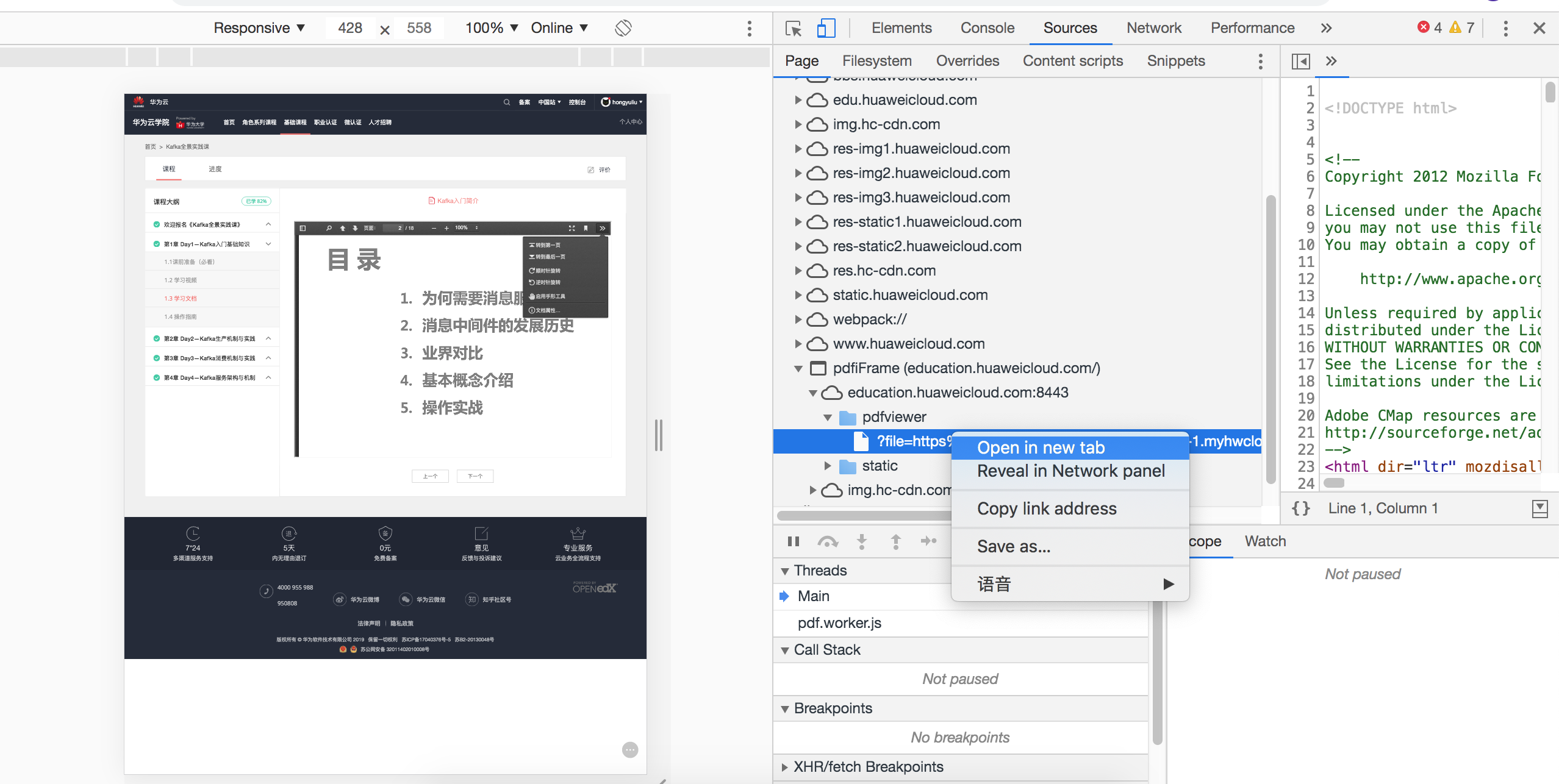Click the file tree vertical scrollbar
This screenshot has height=784, width=1559.
click(x=1270, y=335)
